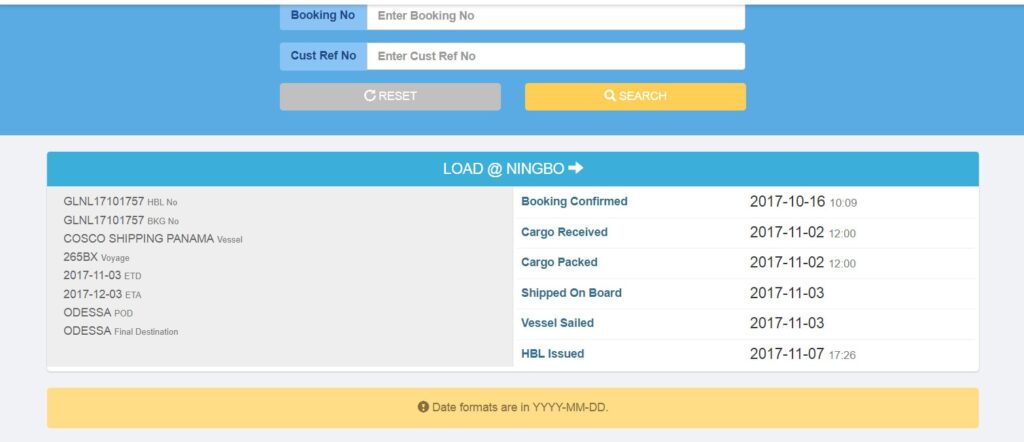Select the Booking No field label
Viewport: 1024px width, 442px height.
coord(323,16)
